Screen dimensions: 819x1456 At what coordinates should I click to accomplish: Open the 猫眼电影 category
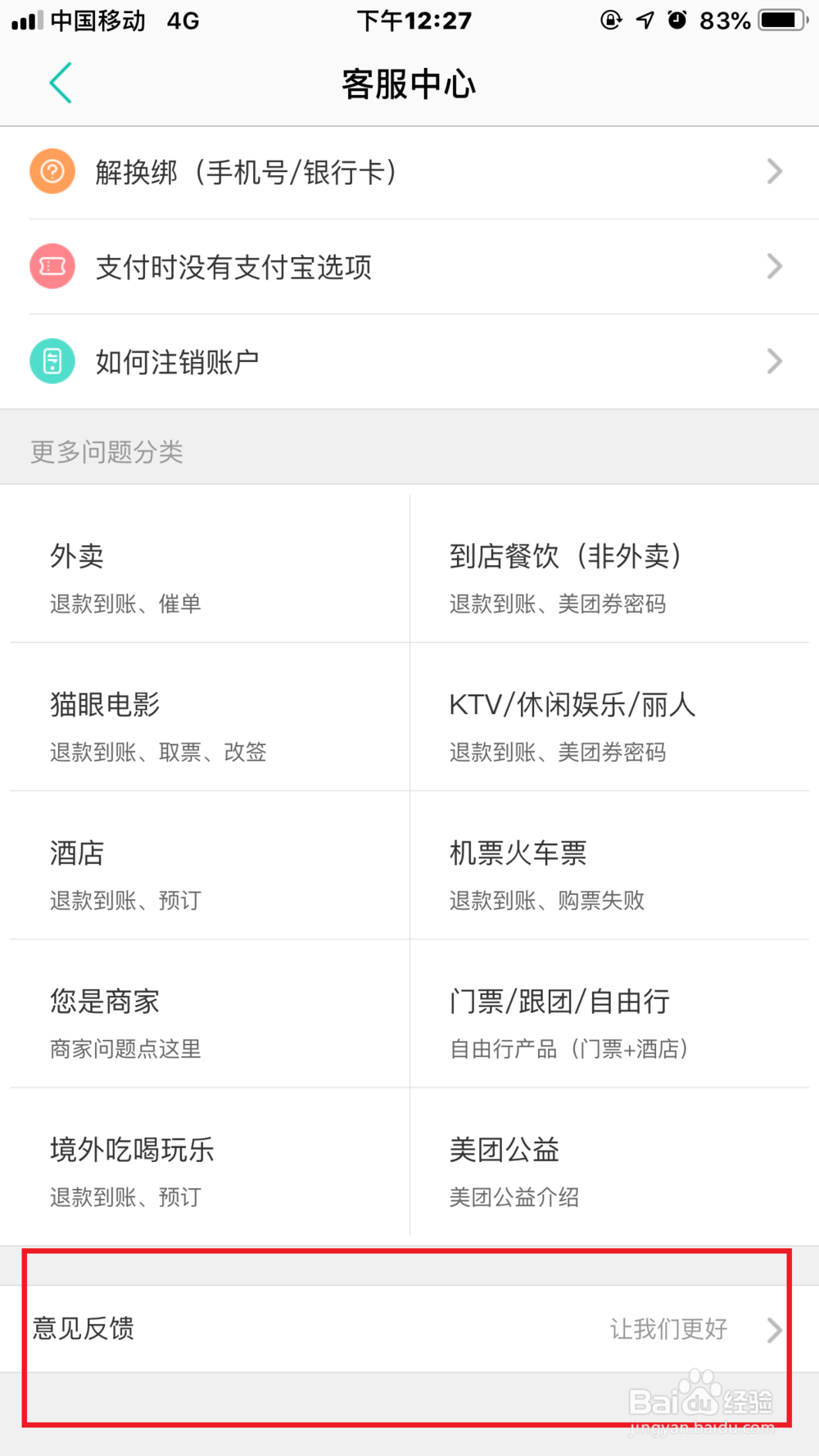click(210, 717)
